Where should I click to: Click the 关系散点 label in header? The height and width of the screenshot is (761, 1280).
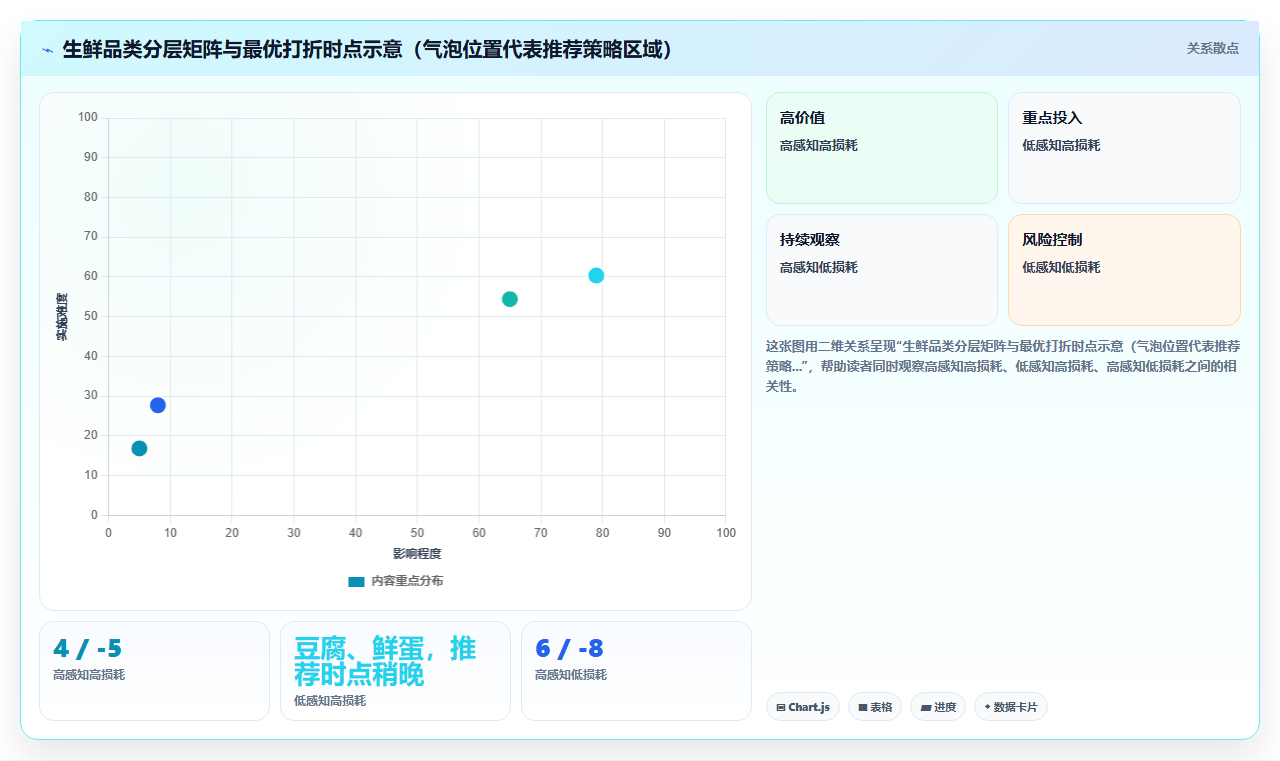click(1212, 48)
